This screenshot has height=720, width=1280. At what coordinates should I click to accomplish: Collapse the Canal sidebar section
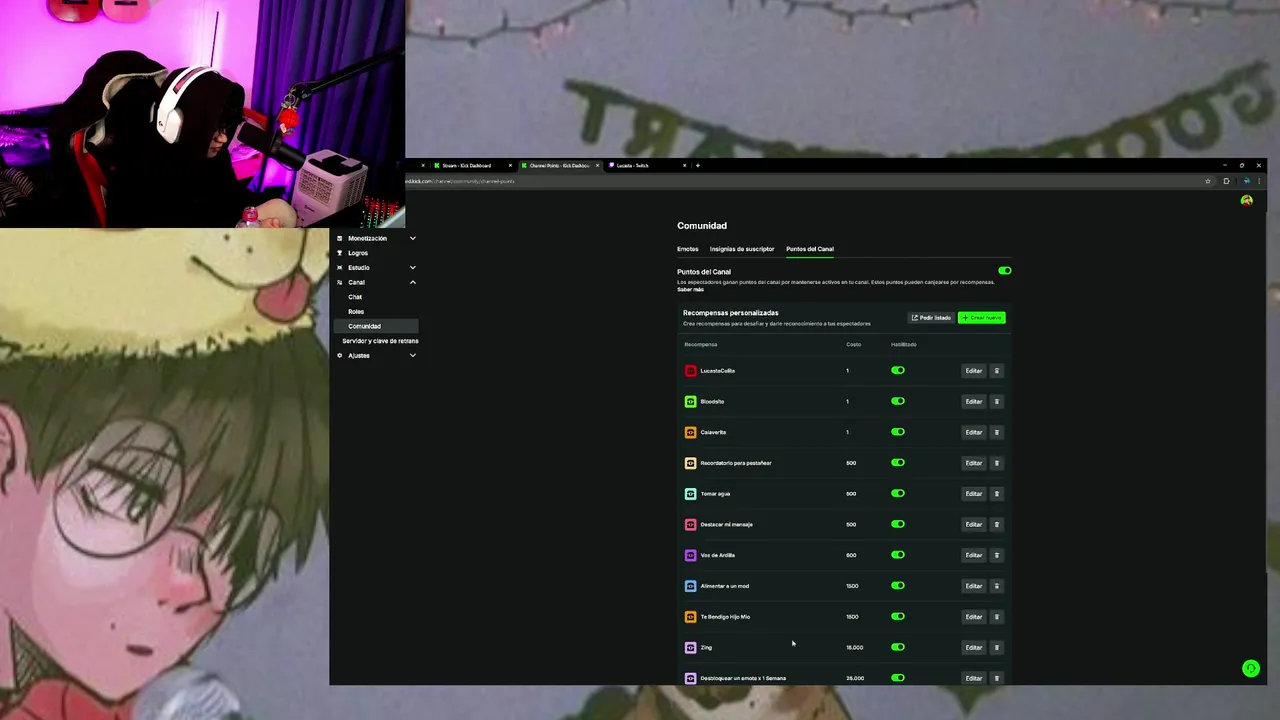(x=376, y=282)
